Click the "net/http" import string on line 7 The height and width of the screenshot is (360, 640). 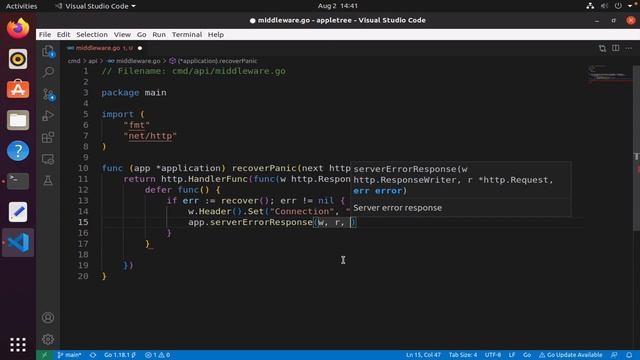tap(150, 136)
